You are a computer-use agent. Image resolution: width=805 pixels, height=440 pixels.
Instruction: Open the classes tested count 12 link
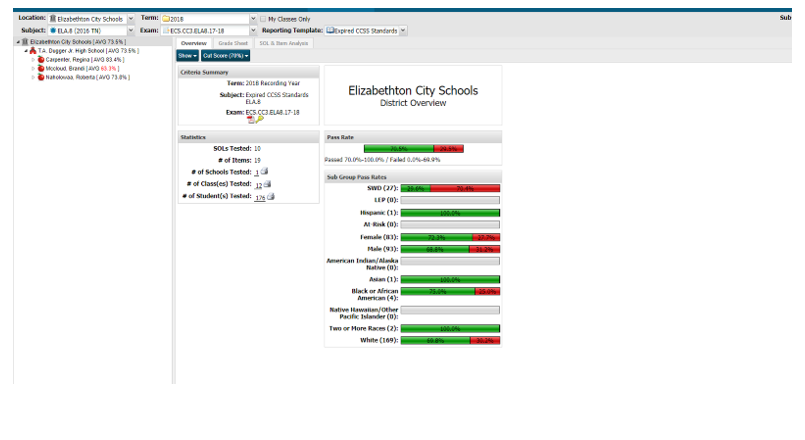click(x=259, y=185)
